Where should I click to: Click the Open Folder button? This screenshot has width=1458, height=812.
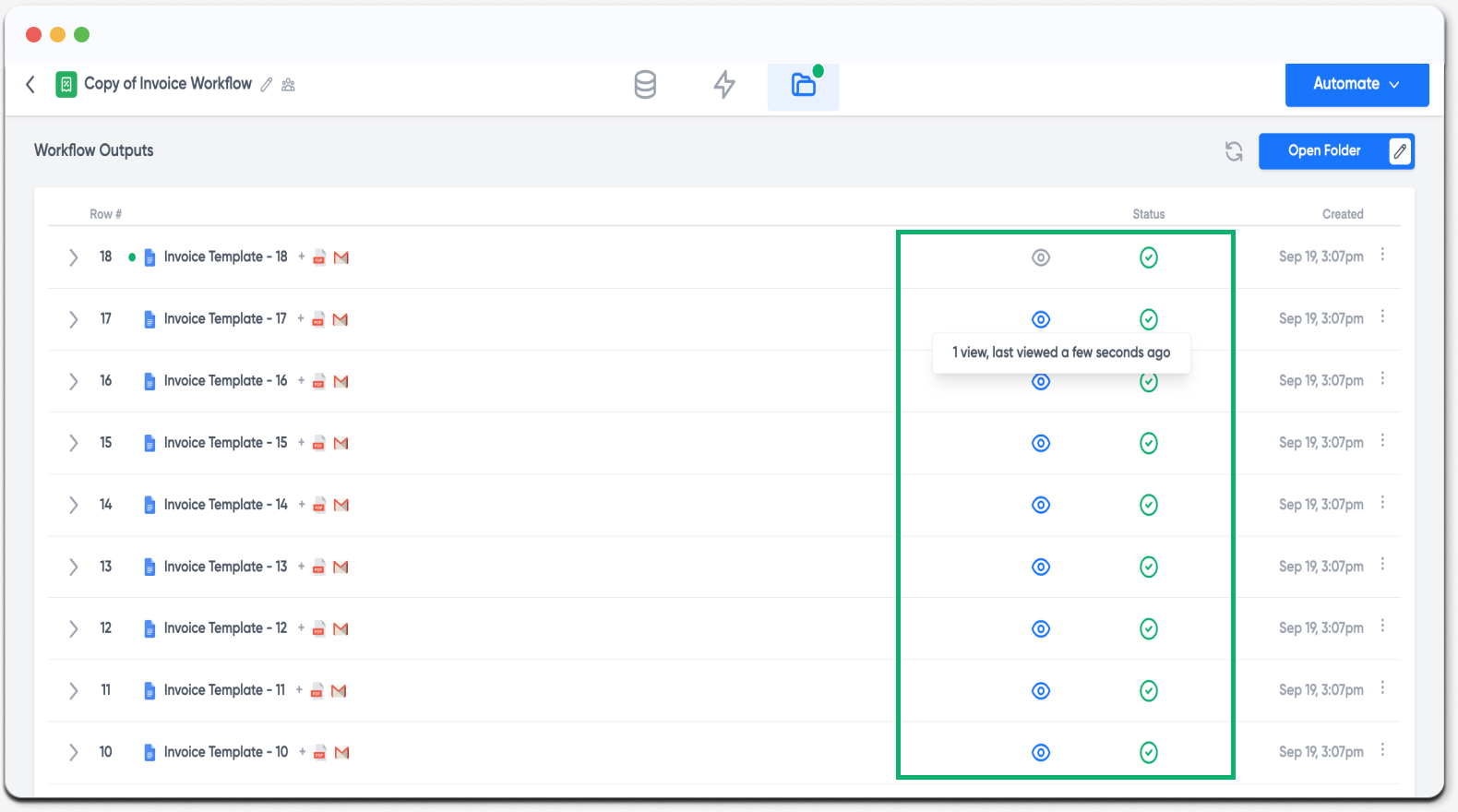[x=1324, y=150]
